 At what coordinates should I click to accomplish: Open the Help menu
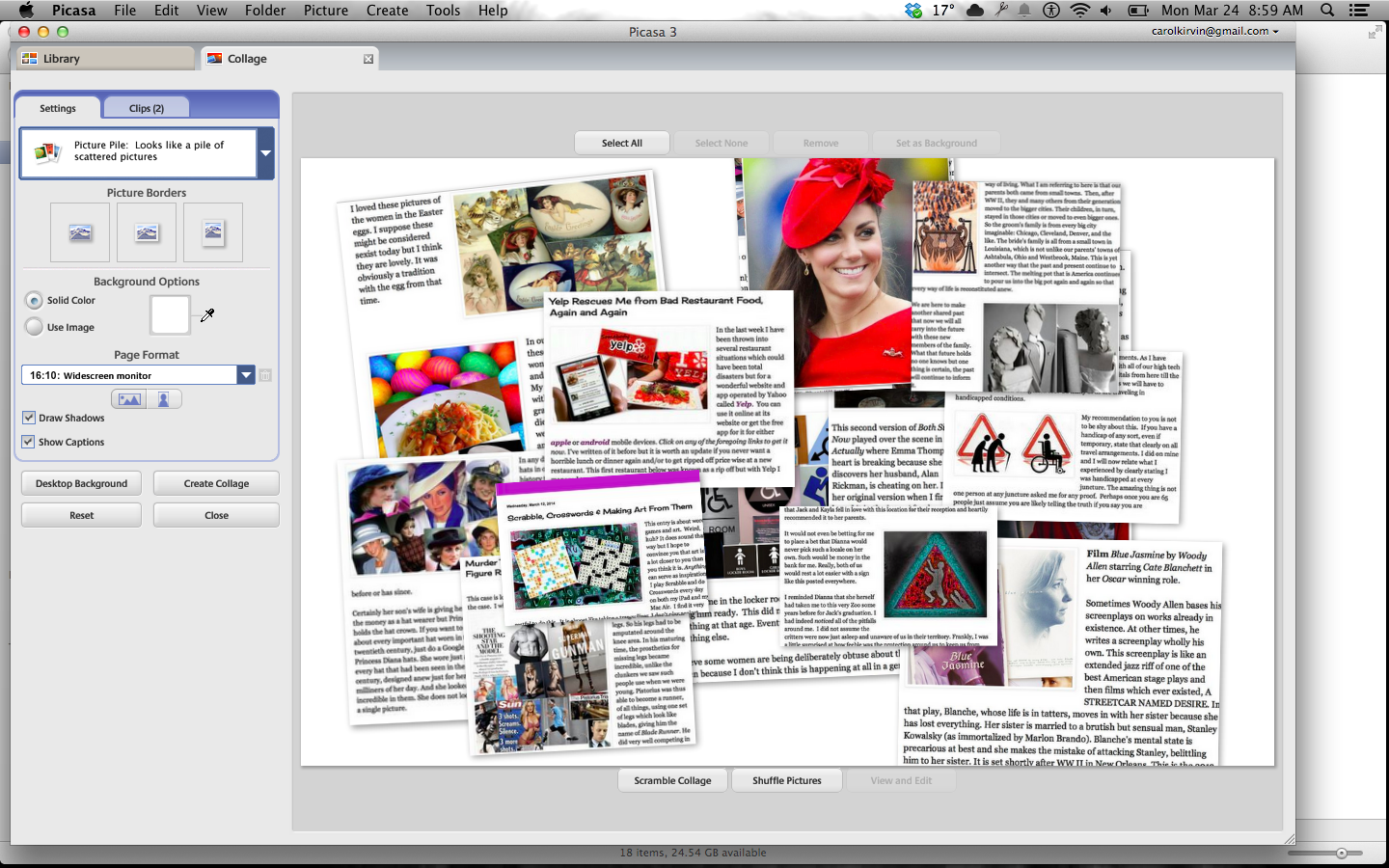493,10
